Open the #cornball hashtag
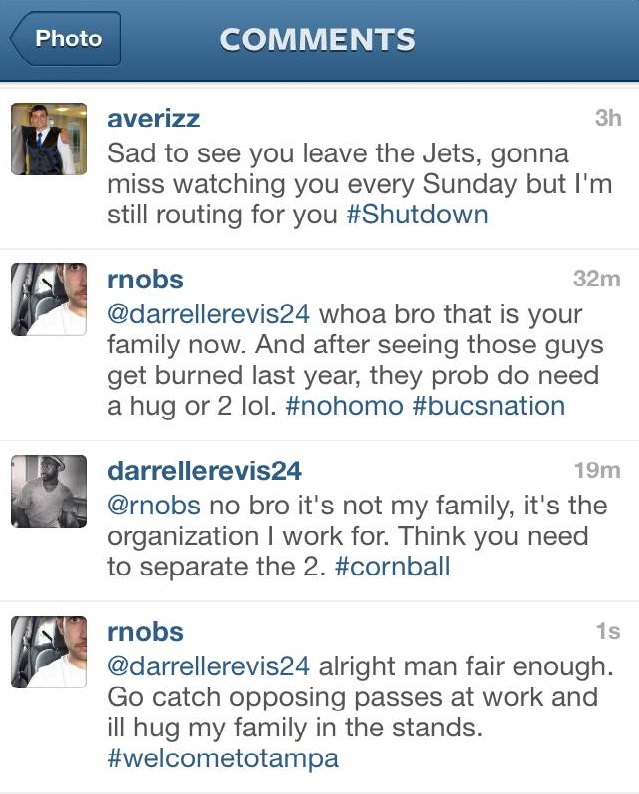 (392, 566)
